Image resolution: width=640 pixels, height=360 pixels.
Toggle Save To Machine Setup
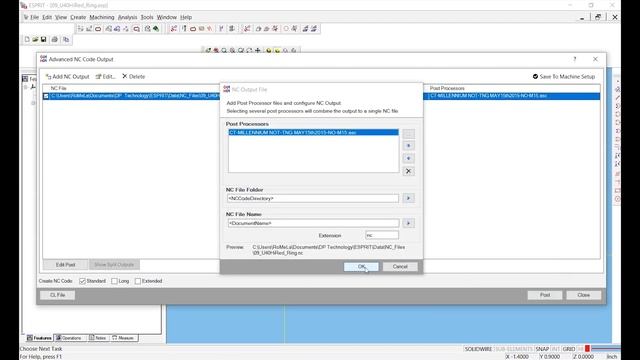[564, 77]
